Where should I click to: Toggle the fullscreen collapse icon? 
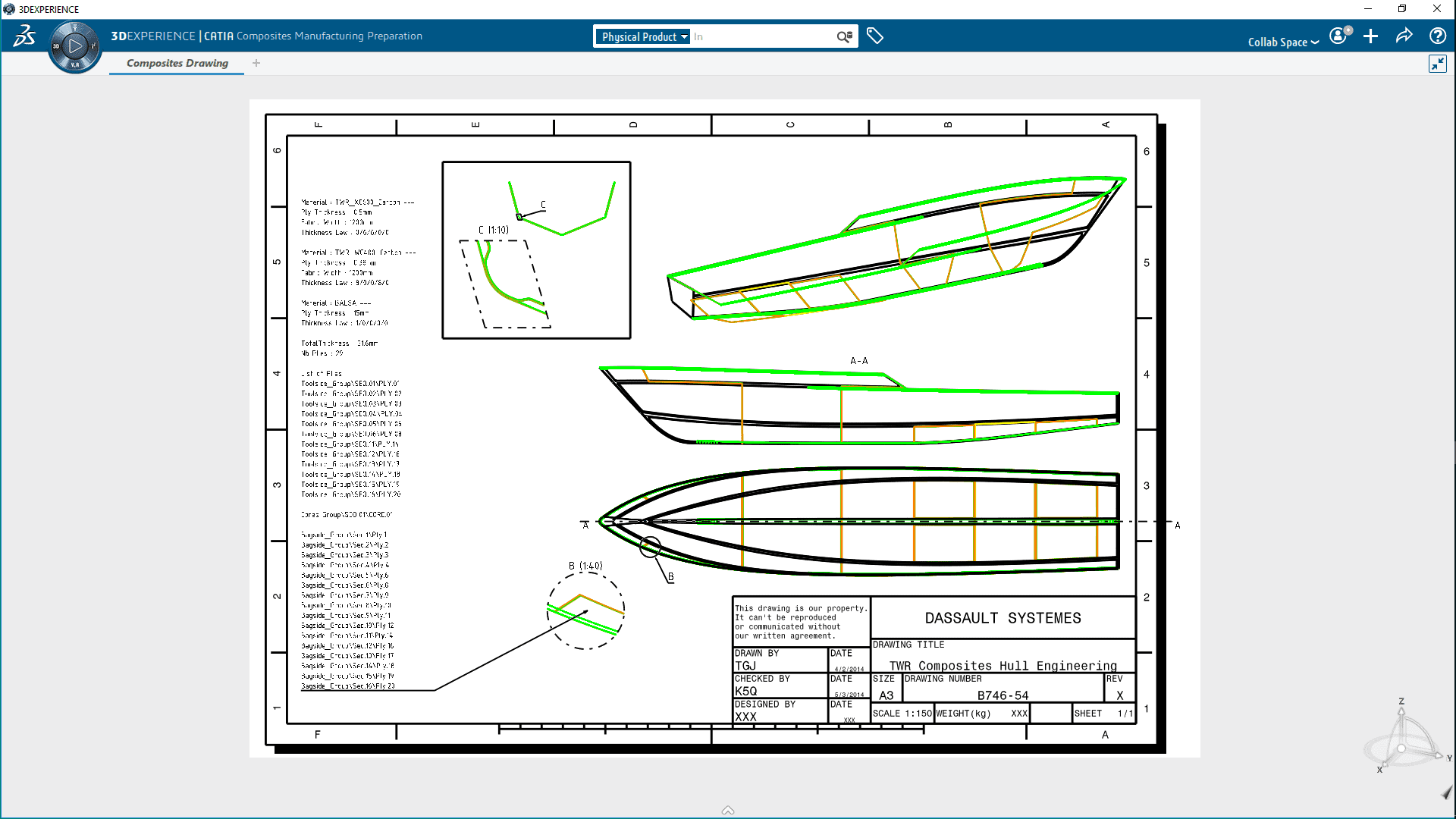(x=1437, y=64)
